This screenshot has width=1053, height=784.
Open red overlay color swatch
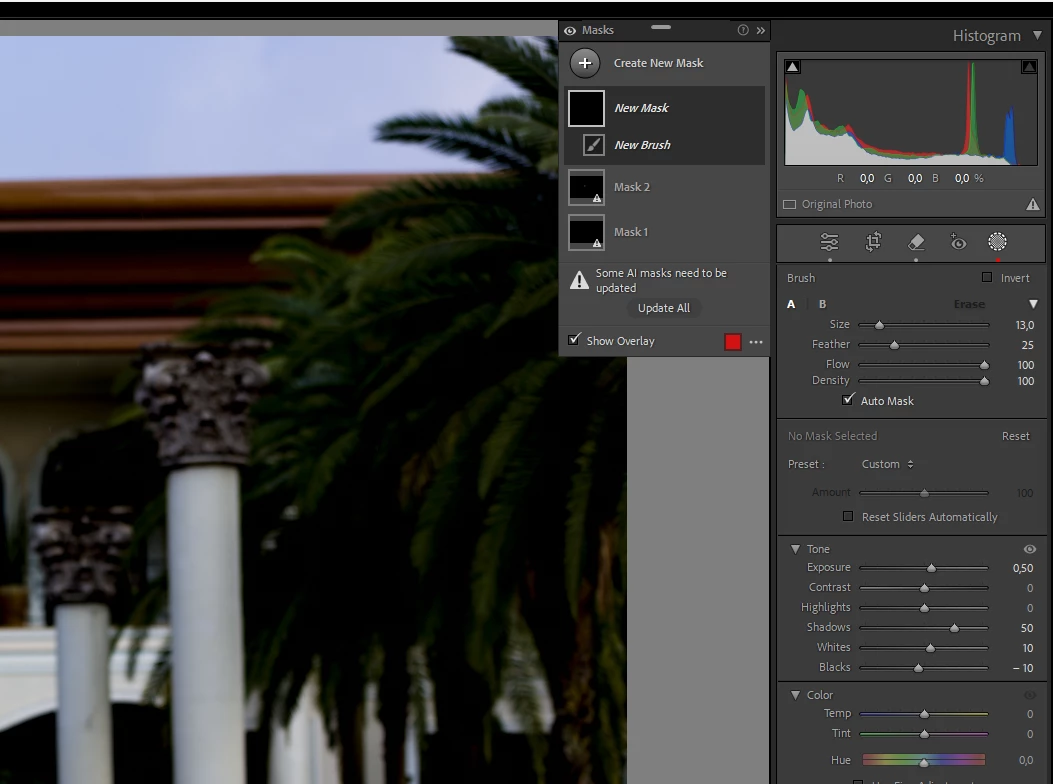click(733, 342)
